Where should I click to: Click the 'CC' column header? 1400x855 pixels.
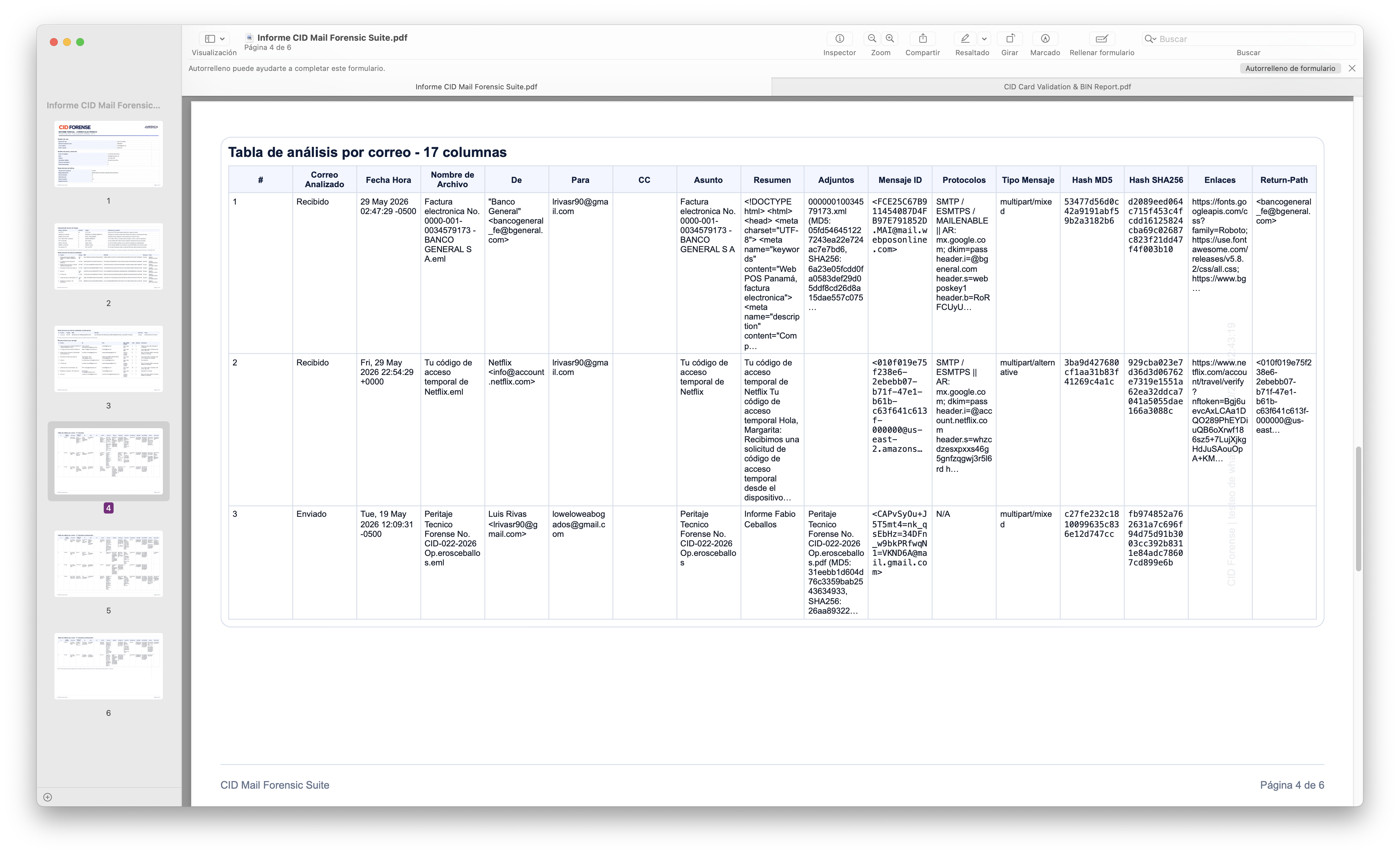644,180
